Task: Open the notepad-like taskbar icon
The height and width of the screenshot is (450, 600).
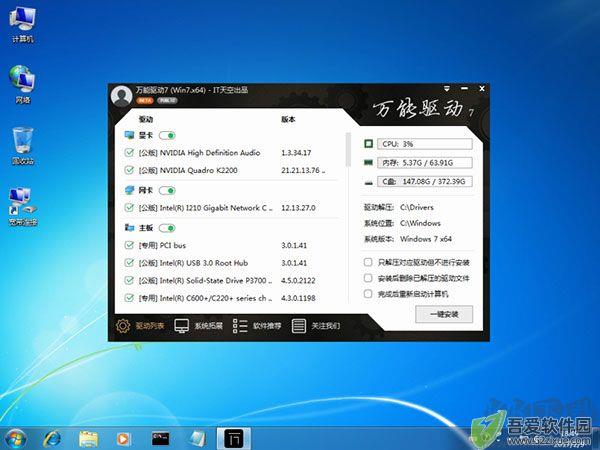Action: coord(197,439)
